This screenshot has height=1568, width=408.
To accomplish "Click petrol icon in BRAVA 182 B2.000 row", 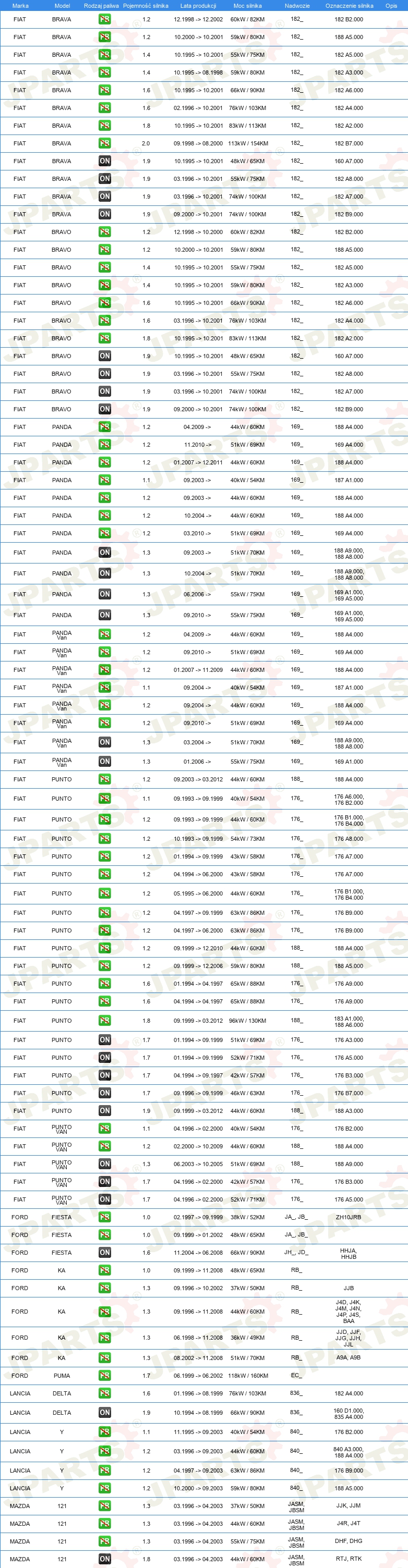I will [105, 19].
